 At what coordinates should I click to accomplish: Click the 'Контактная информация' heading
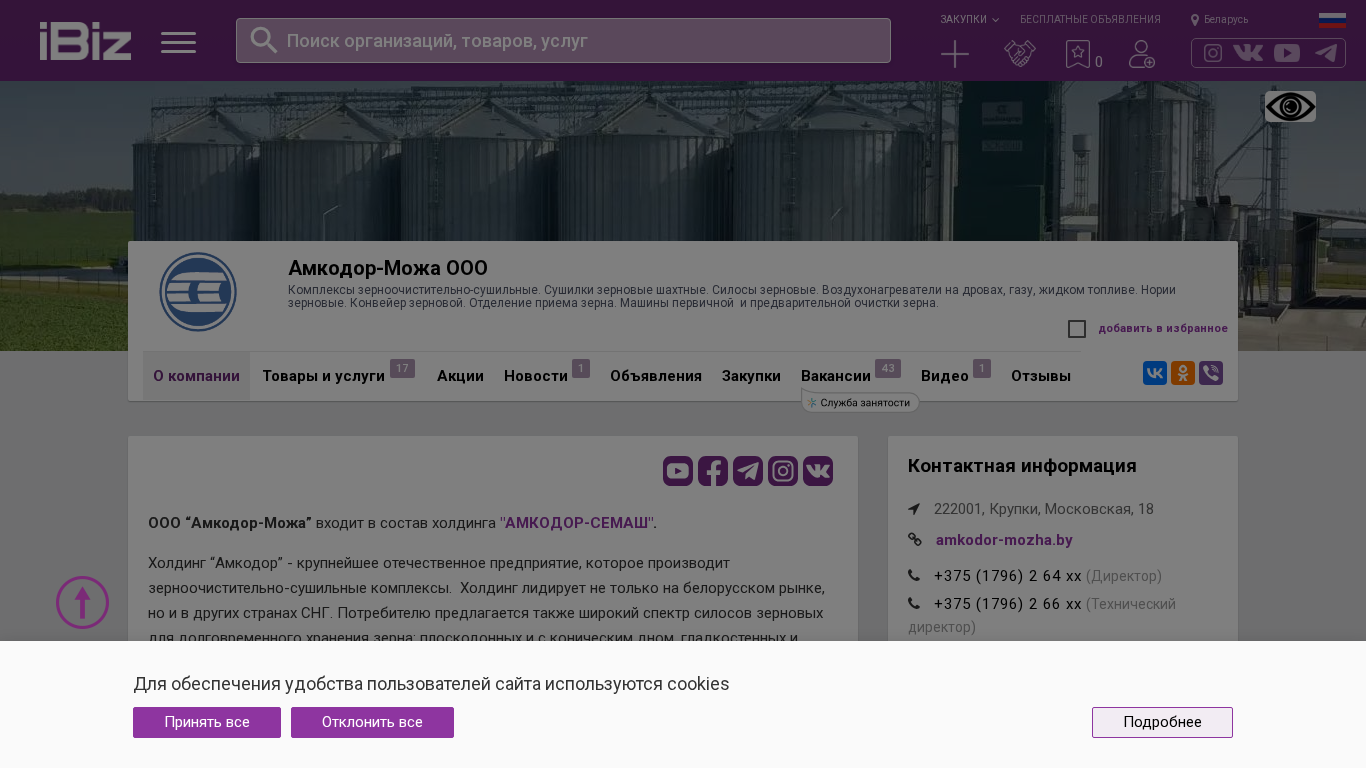1022,466
